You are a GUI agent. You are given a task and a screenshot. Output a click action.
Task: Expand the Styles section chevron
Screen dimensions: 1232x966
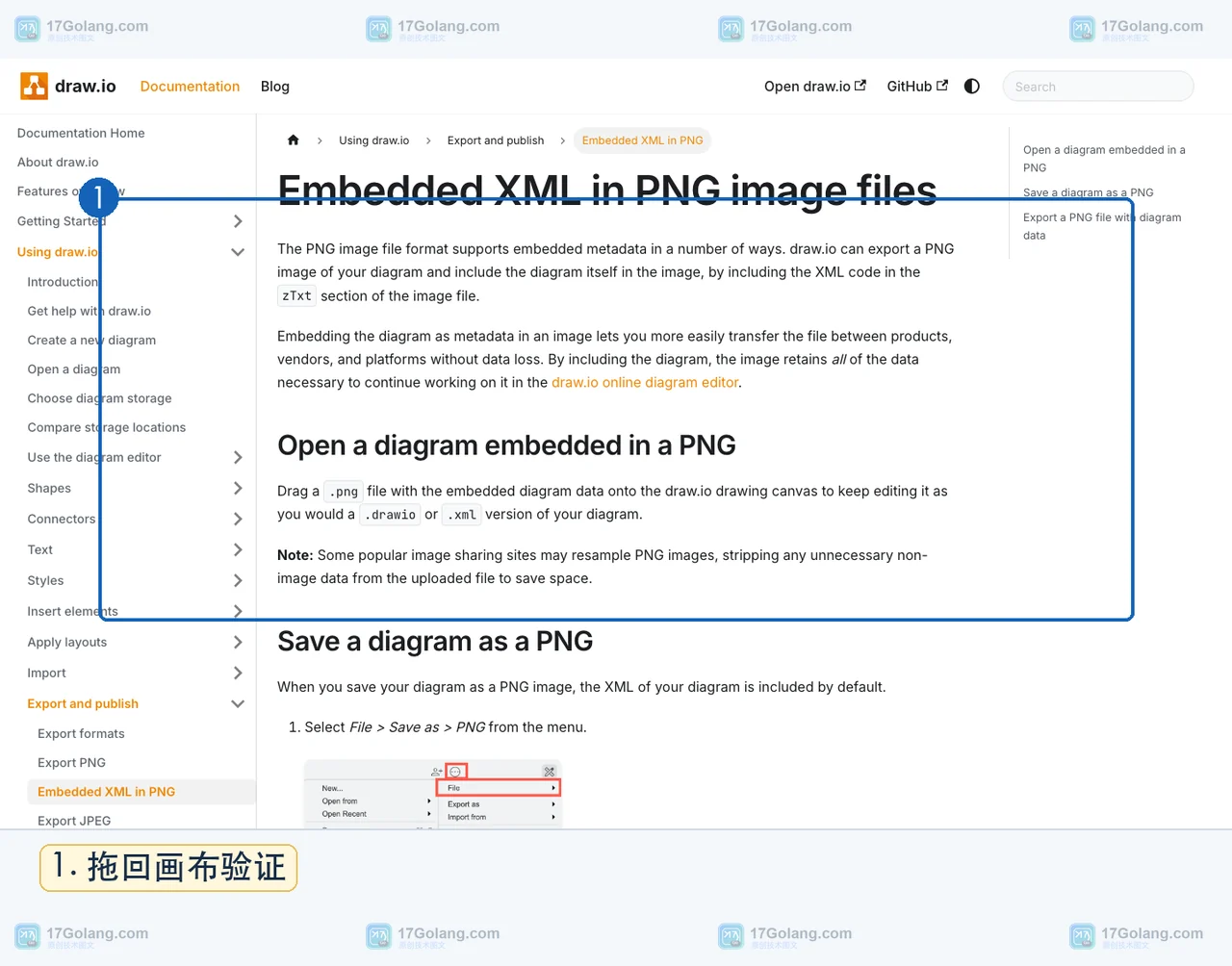pos(238,581)
